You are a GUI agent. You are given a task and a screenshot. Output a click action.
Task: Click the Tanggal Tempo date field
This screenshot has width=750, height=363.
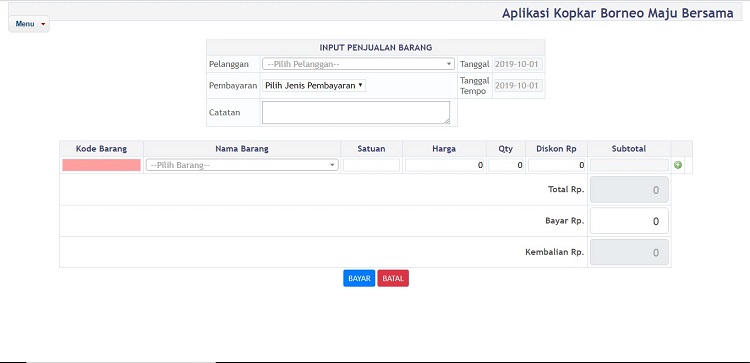tap(518, 86)
